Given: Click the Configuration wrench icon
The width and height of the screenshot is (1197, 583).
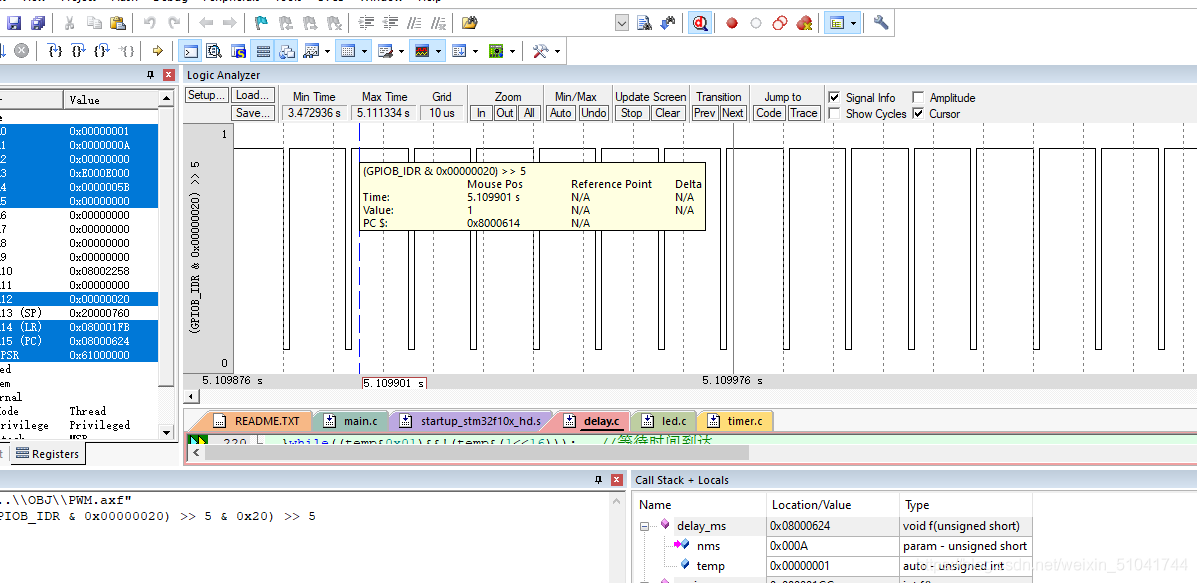Looking at the screenshot, I should click(x=881, y=23).
